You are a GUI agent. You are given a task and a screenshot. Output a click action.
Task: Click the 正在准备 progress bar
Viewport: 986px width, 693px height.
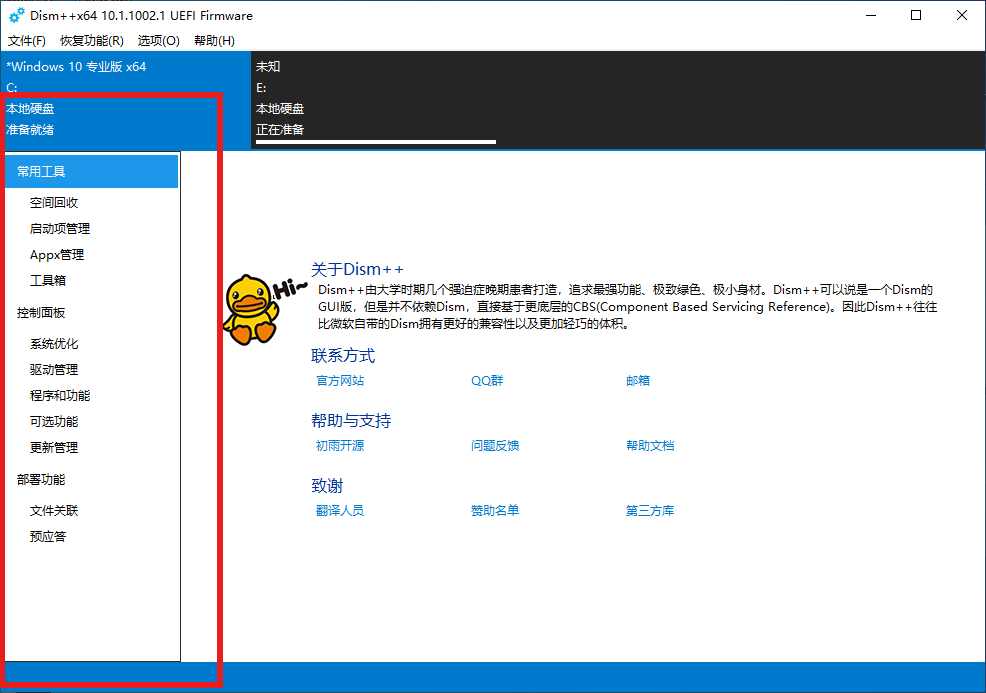[x=376, y=142]
